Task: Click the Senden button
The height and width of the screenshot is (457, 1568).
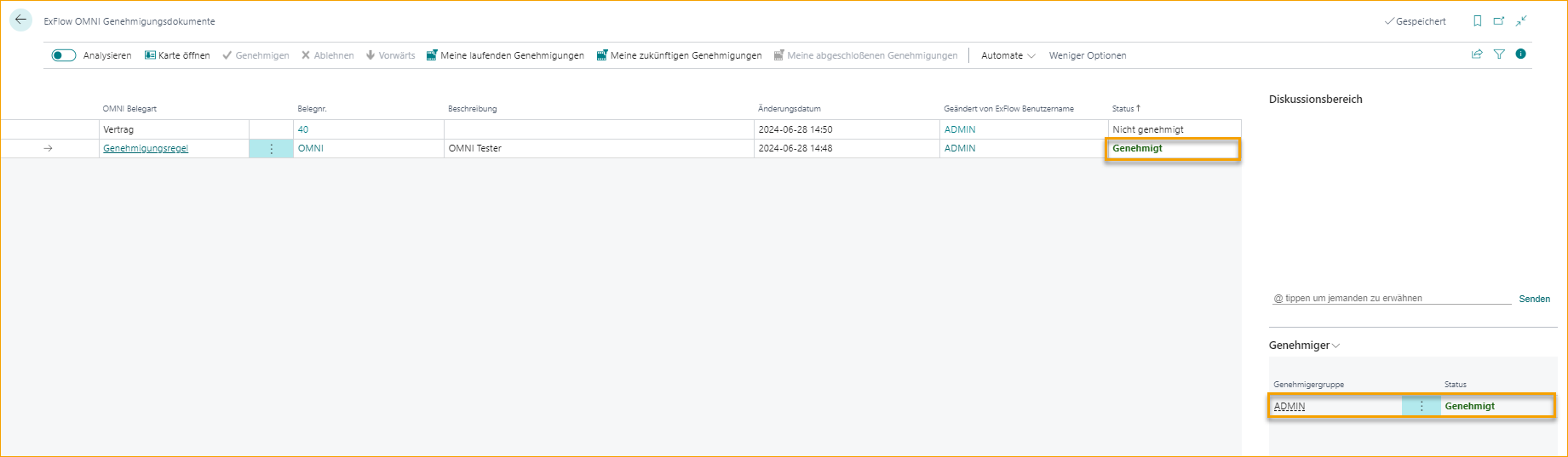Action: pos(1534,299)
